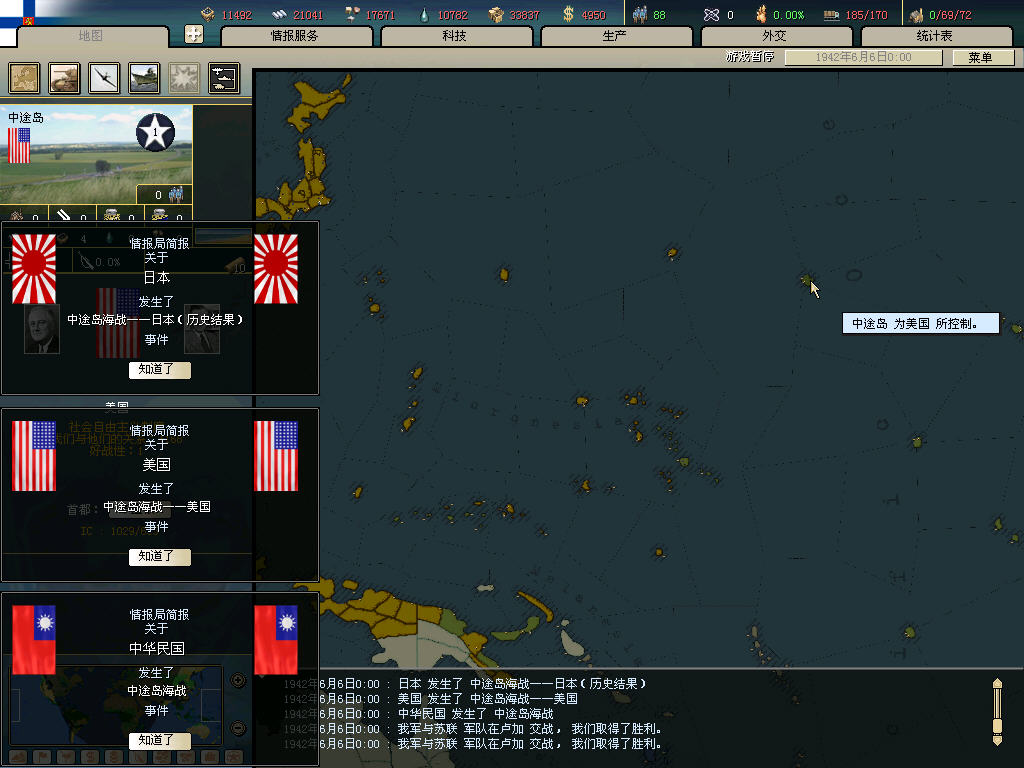This screenshot has height=768, width=1024.
Task: Open the 情报服务 intelligence tab
Action: (x=296, y=36)
